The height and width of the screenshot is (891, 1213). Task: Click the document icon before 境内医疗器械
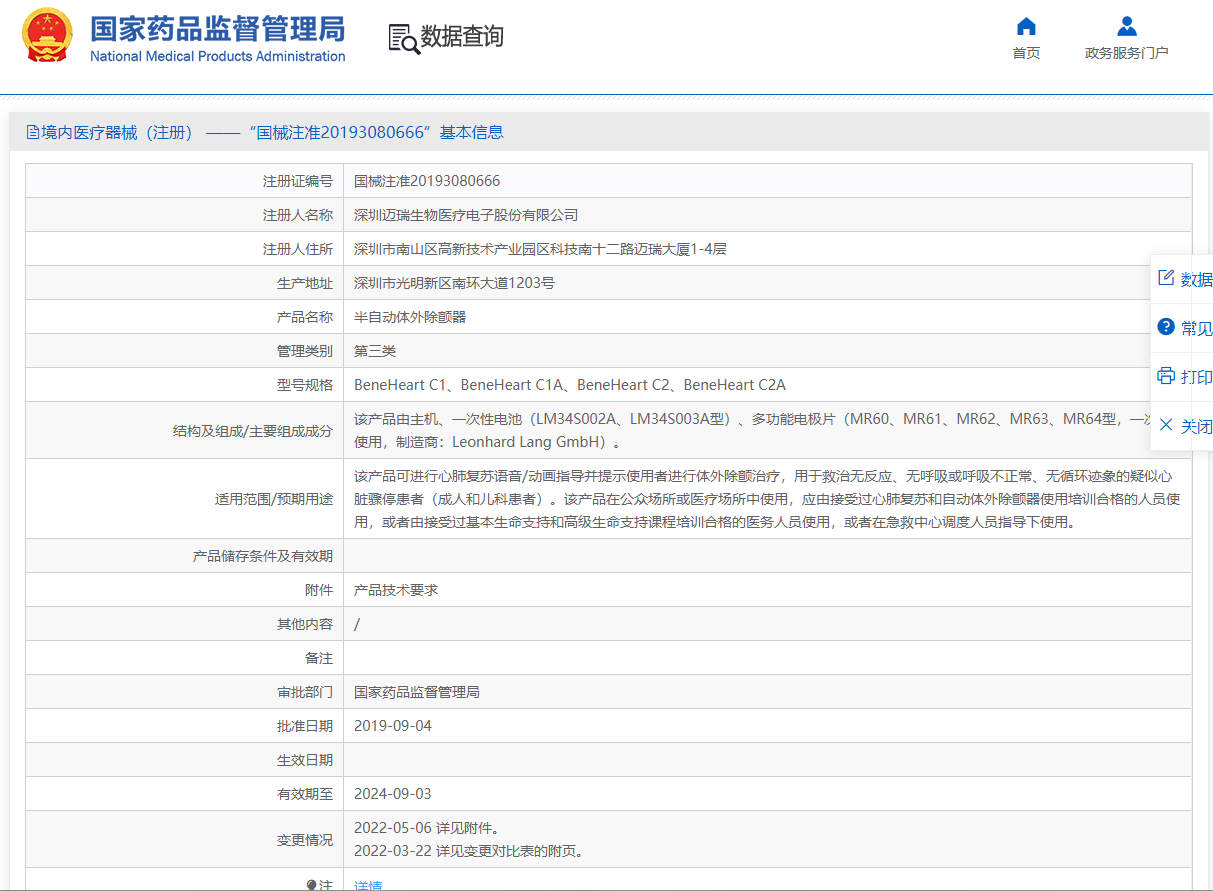pyautogui.click(x=33, y=132)
